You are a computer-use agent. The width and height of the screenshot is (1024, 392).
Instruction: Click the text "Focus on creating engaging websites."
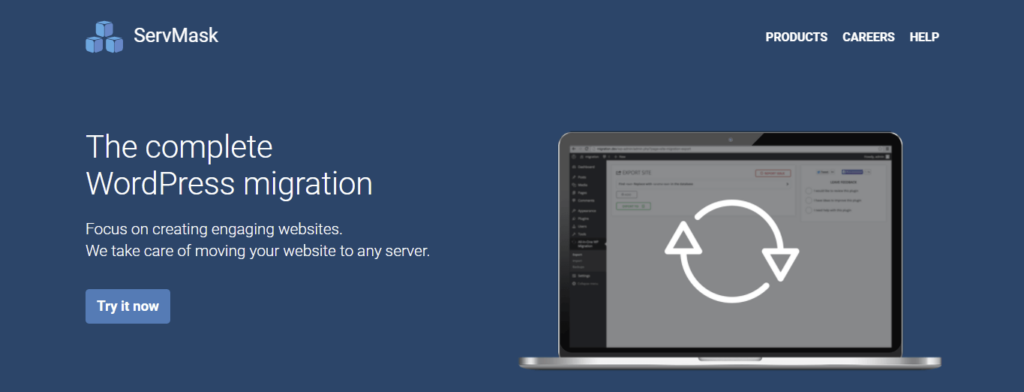[x=214, y=230]
